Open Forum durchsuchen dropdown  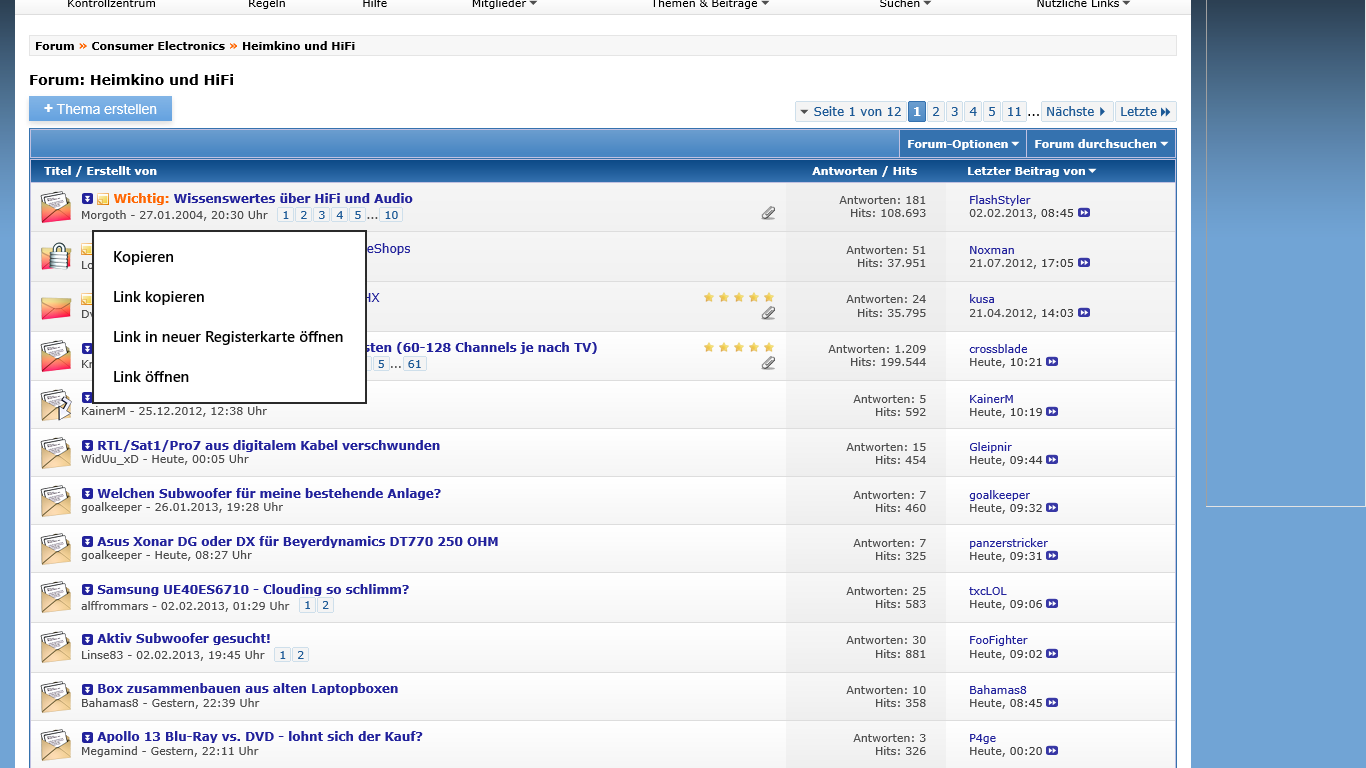click(1101, 144)
